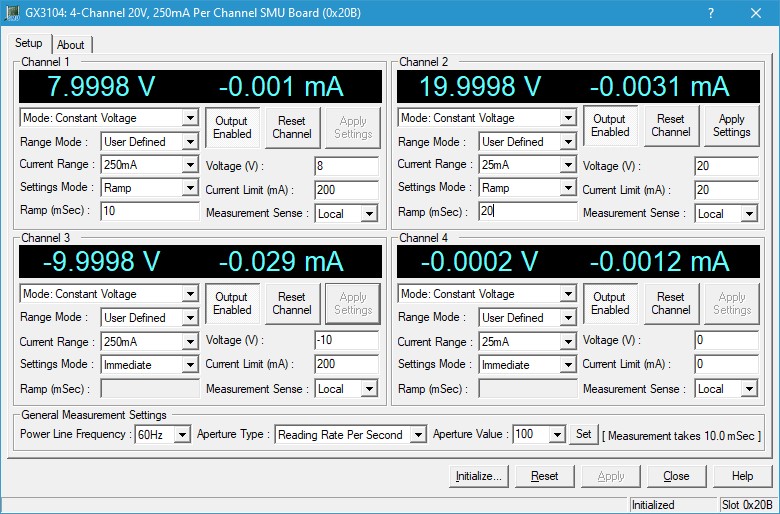Toggle Channel 4 Output Enabled button
This screenshot has width=780, height=514.
[610, 303]
